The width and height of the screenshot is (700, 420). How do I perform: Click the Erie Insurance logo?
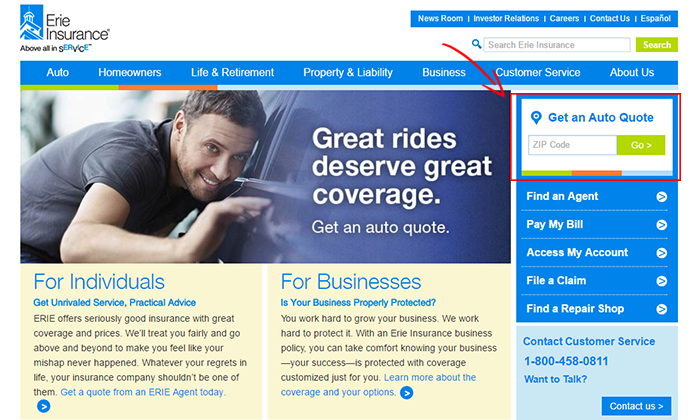click(x=64, y=29)
